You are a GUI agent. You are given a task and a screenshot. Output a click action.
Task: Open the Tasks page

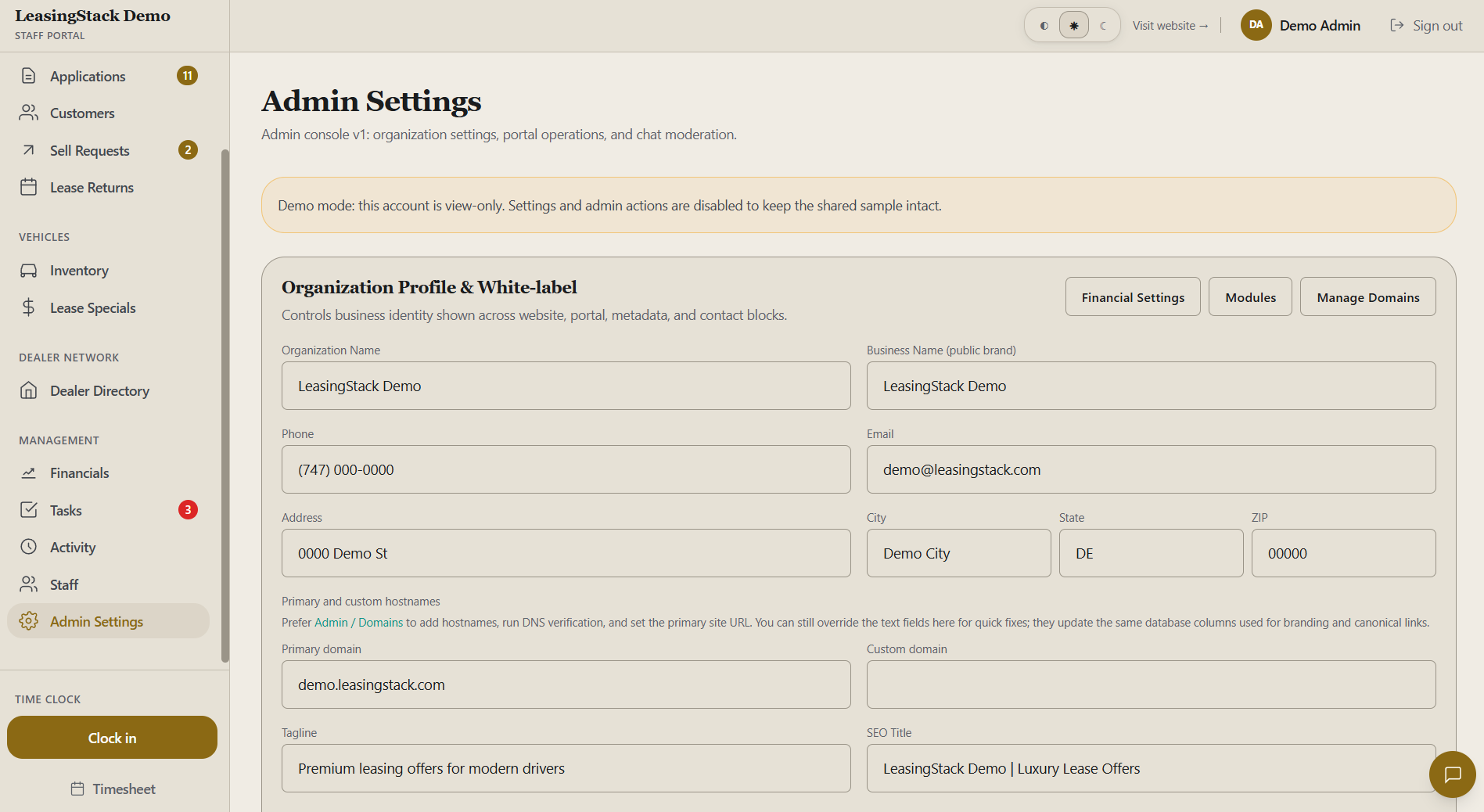pos(108,510)
